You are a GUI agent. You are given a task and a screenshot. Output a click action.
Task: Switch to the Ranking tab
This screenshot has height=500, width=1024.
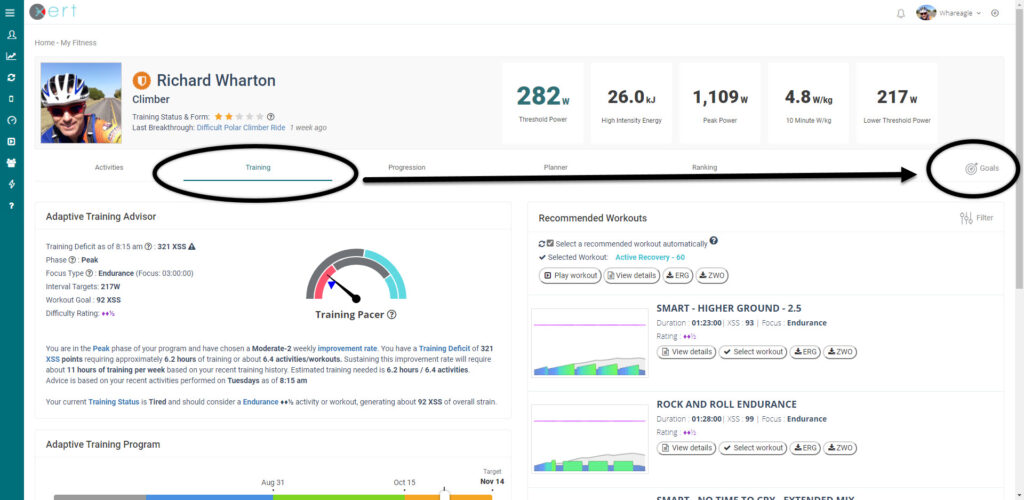coord(705,168)
